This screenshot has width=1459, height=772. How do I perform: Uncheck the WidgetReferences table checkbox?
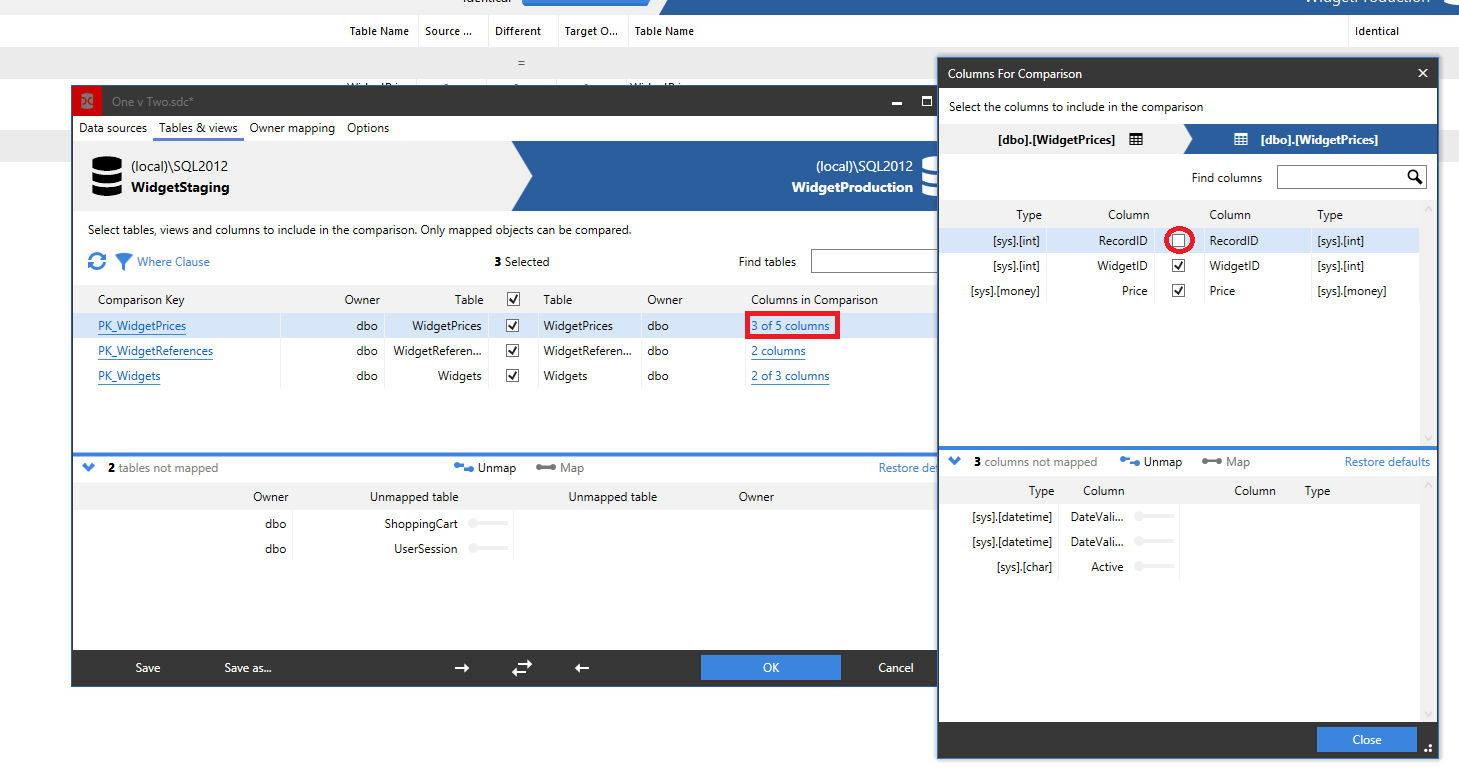[x=513, y=351]
